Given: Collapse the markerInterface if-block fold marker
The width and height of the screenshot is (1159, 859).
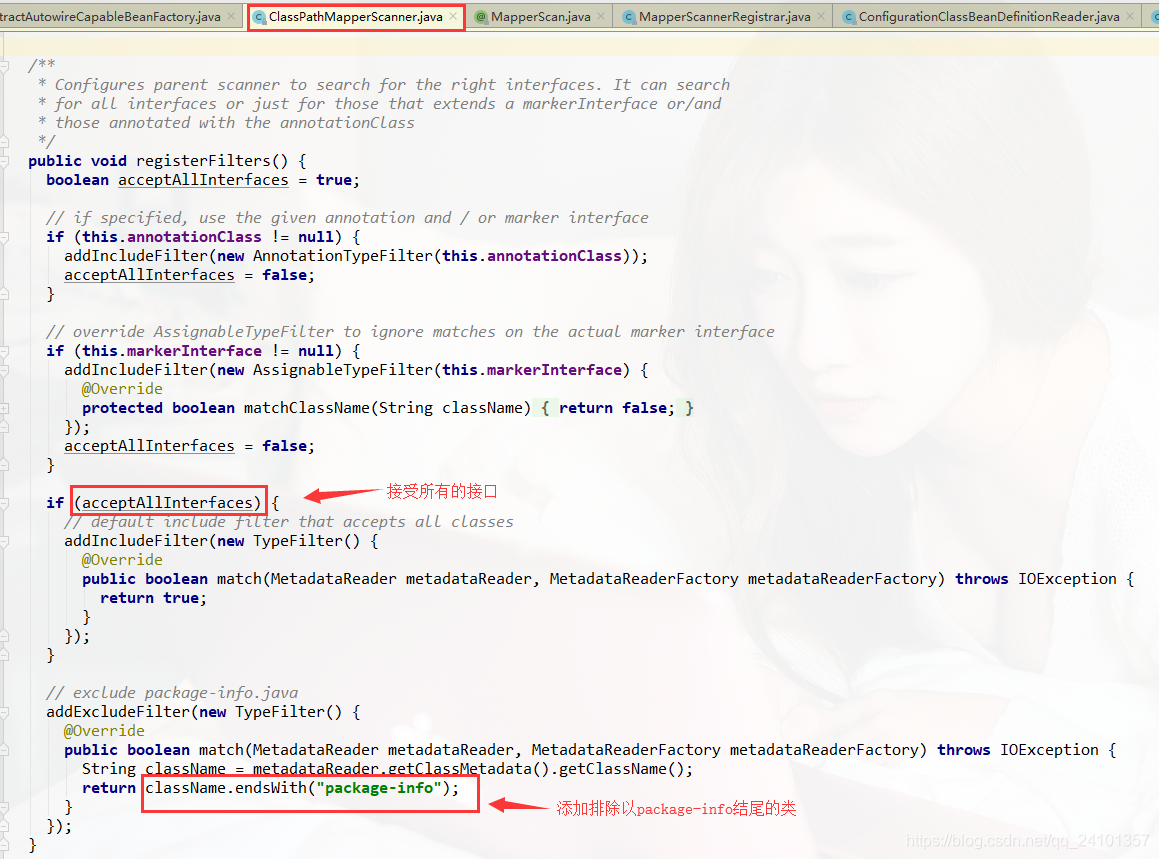Looking at the screenshot, I should tap(4, 350).
